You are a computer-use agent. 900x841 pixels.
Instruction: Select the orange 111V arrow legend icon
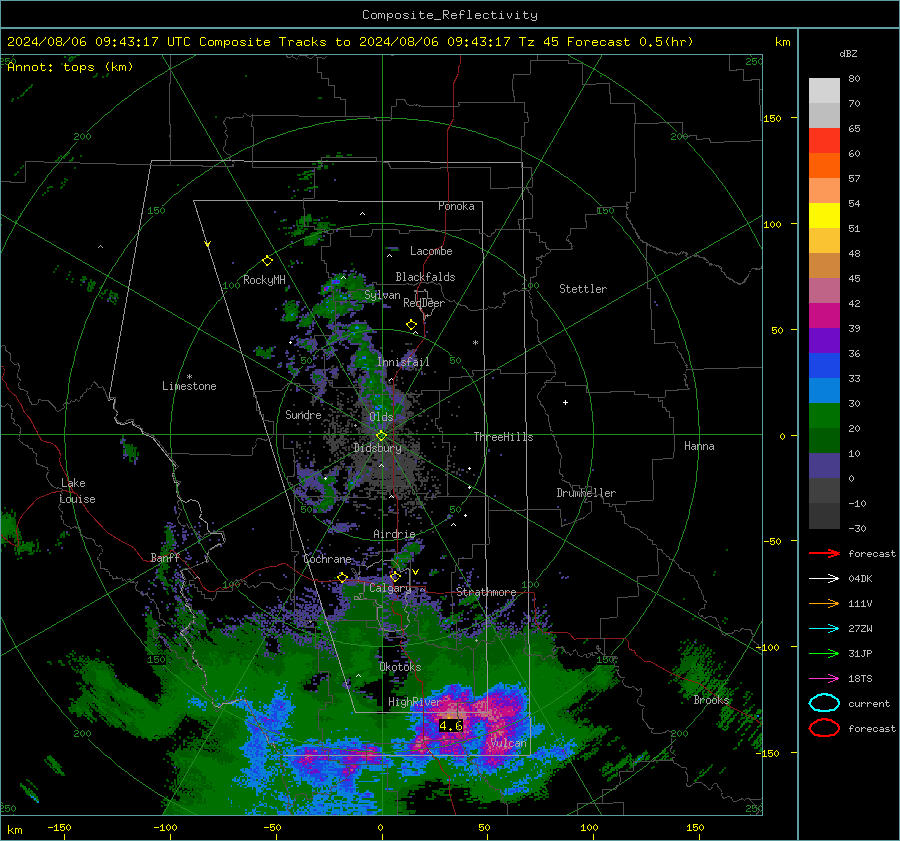point(824,603)
